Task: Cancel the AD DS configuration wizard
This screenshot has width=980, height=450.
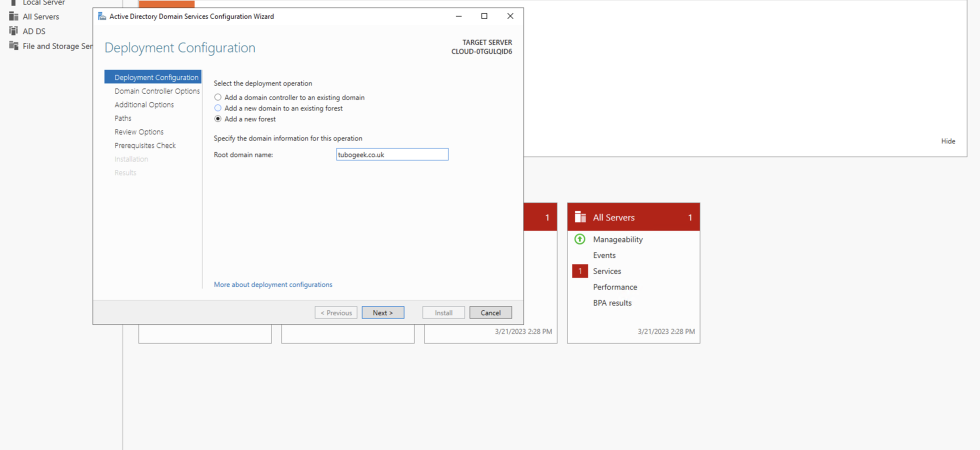Action: [x=491, y=312]
